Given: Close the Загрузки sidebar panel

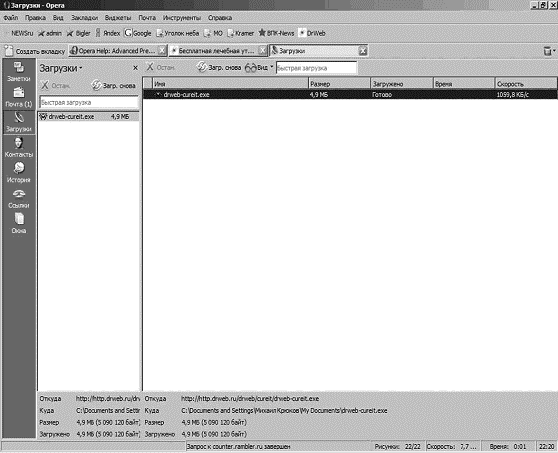Looking at the screenshot, I should (135, 68).
